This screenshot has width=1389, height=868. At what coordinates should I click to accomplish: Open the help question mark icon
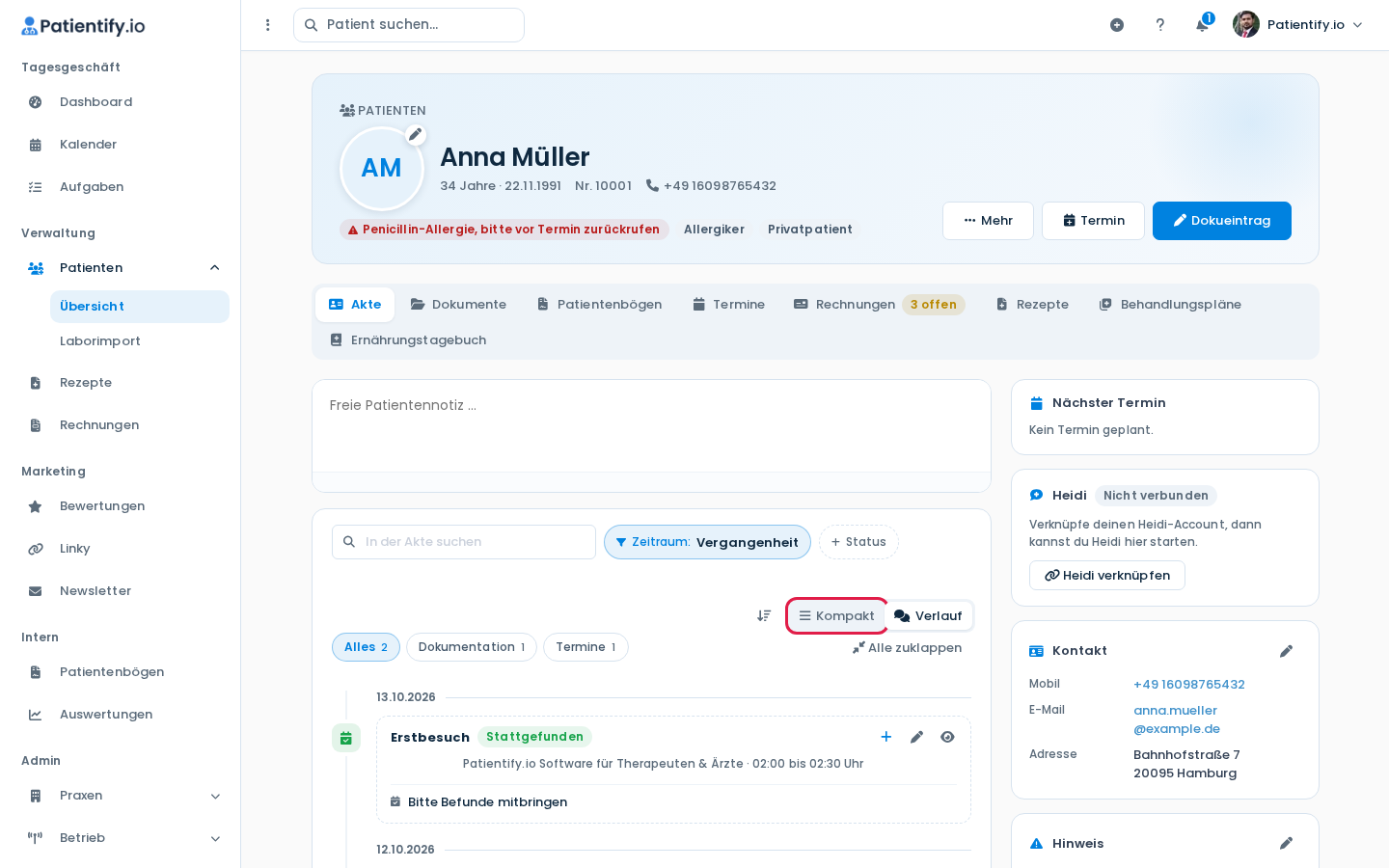(x=1160, y=25)
